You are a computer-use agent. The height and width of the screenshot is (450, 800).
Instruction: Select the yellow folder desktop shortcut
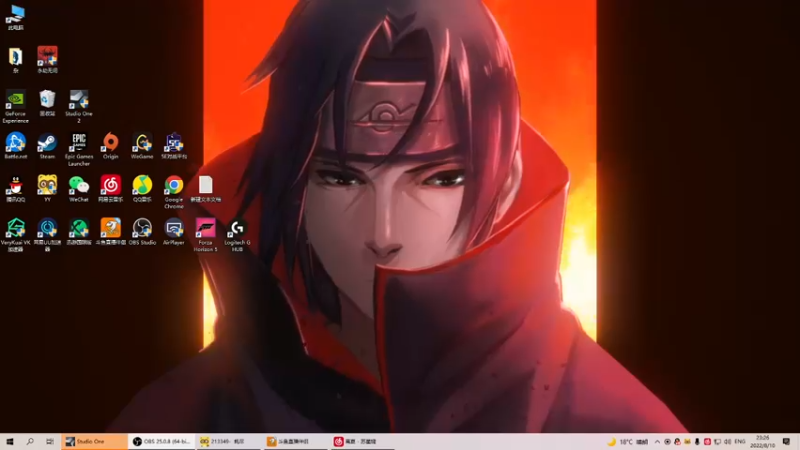[16, 60]
